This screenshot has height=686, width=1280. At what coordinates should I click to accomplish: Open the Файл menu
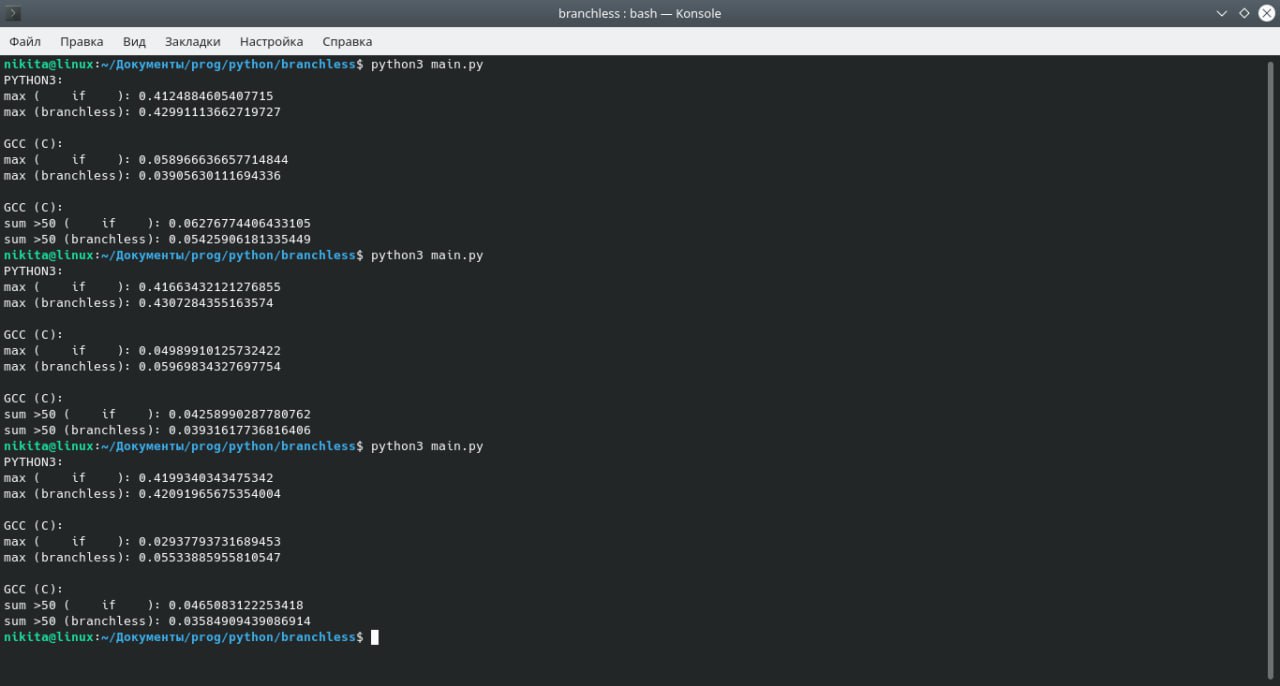(x=25, y=41)
